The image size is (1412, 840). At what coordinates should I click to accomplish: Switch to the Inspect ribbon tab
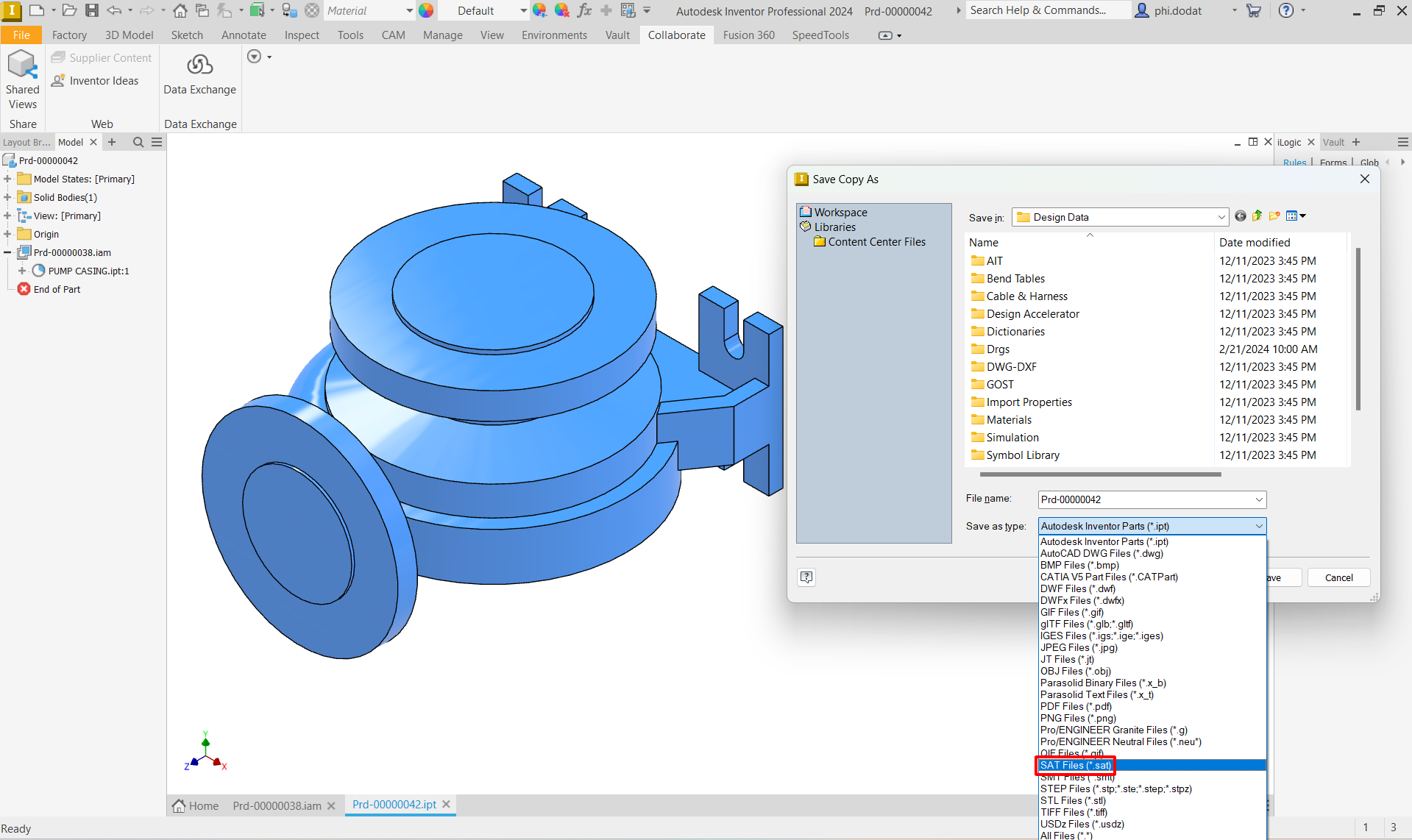(302, 35)
